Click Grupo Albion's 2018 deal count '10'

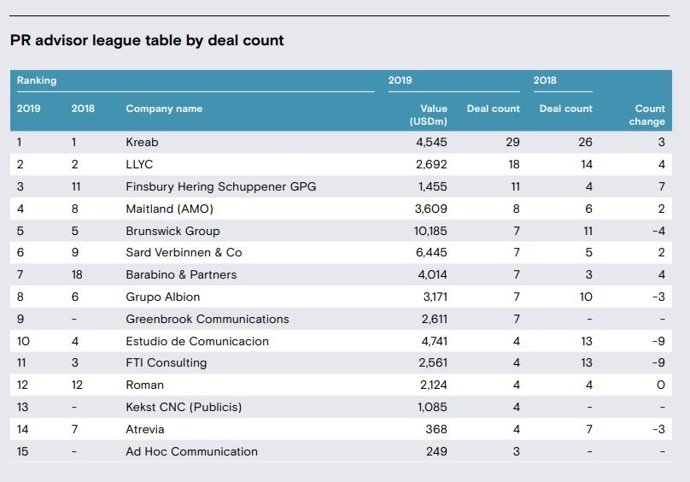586,297
